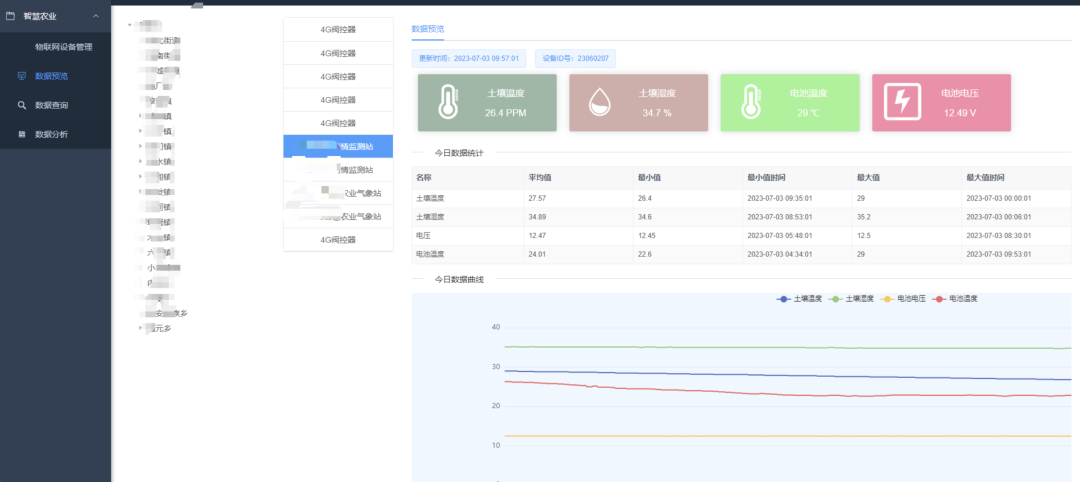Click the 12.49 V value on card
Screen dimensions: 1080x482
(959, 112)
